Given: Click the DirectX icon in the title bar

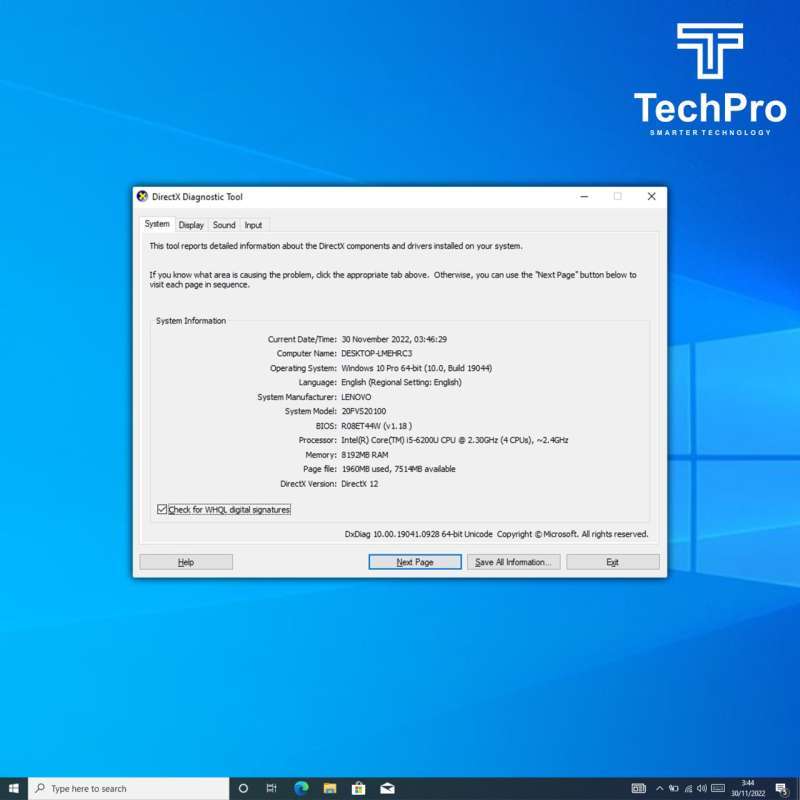Looking at the screenshot, I should pyautogui.click(x=142, y=196).
